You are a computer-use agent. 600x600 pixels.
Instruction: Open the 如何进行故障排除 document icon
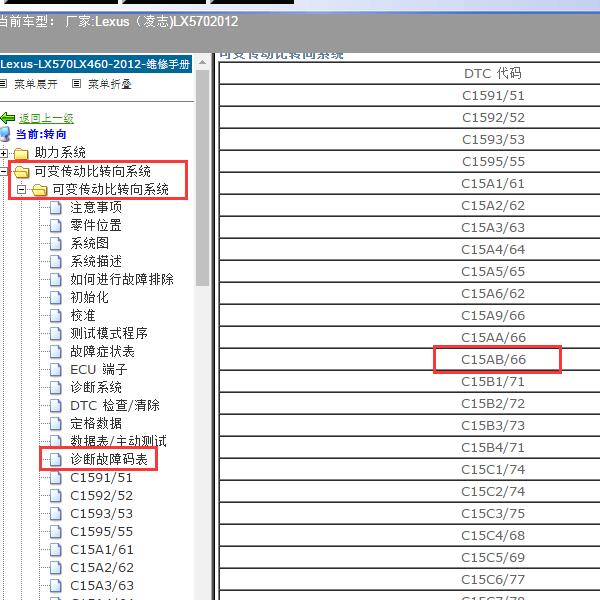pyautogui.click(x=56, y=280)
